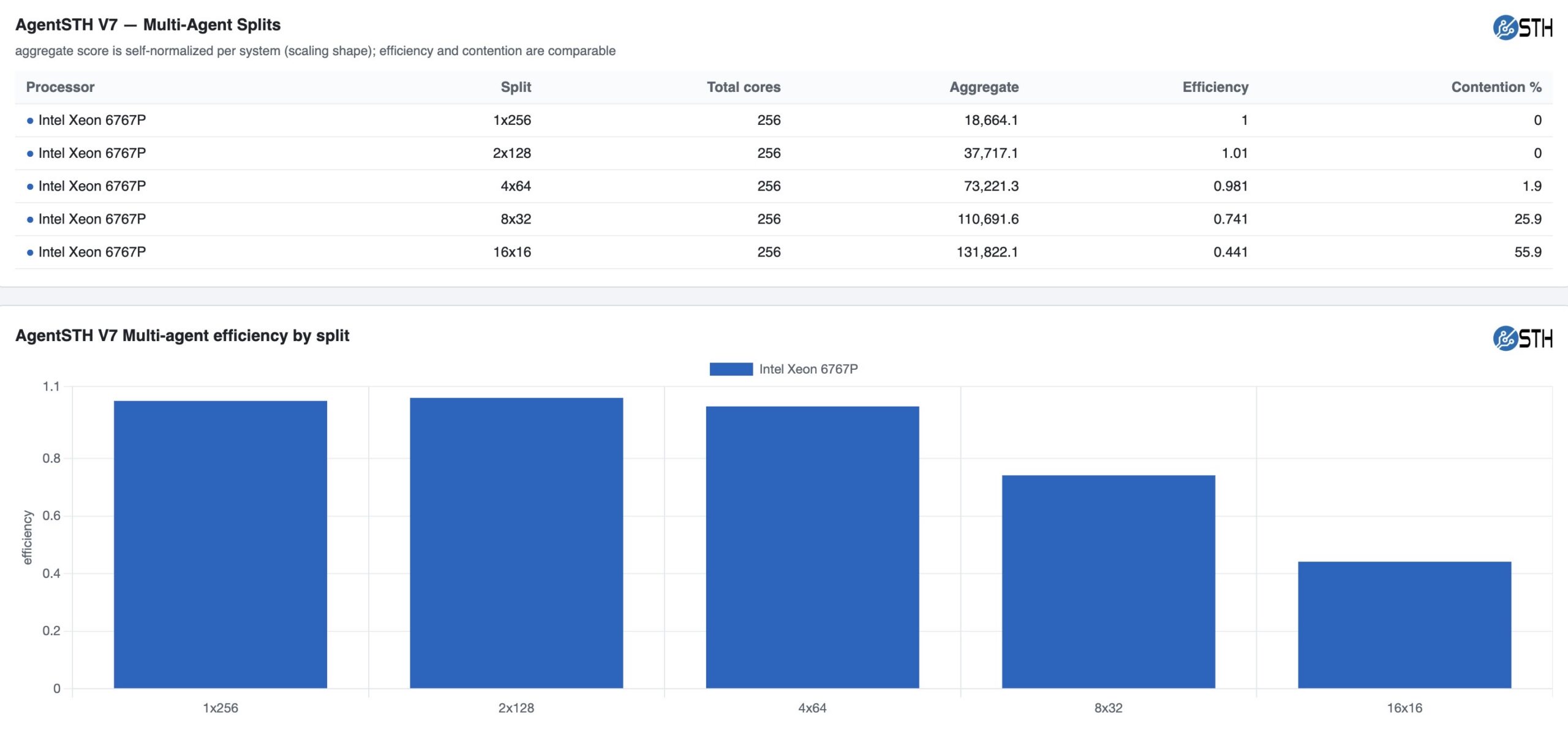Sort table by Aggregate column header
This screenshot has width=1568, height=733.
984,87
